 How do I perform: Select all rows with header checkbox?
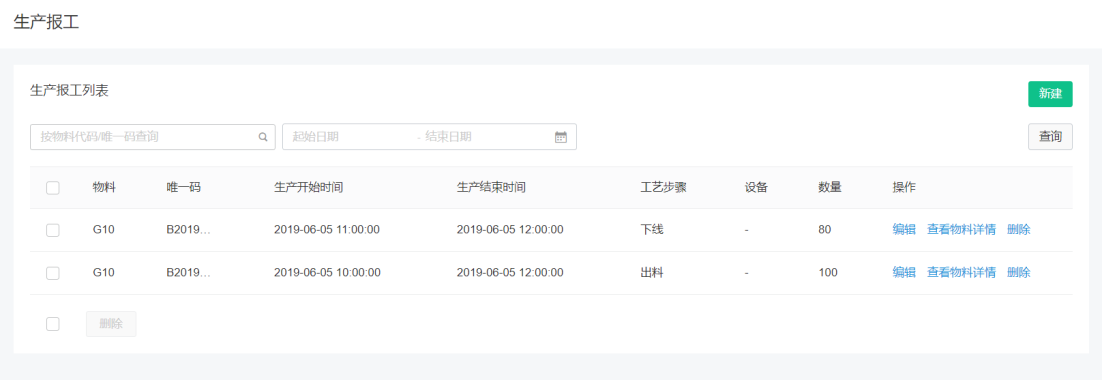coord(53,188)
